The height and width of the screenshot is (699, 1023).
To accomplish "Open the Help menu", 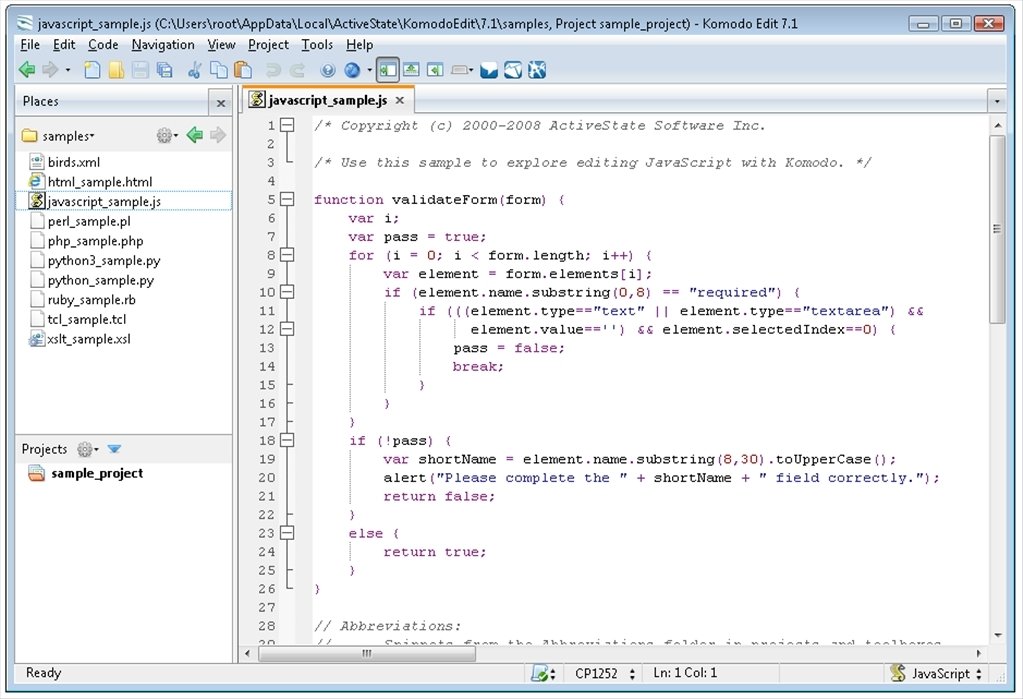I will pyautogui.click(x=359, y=45).
